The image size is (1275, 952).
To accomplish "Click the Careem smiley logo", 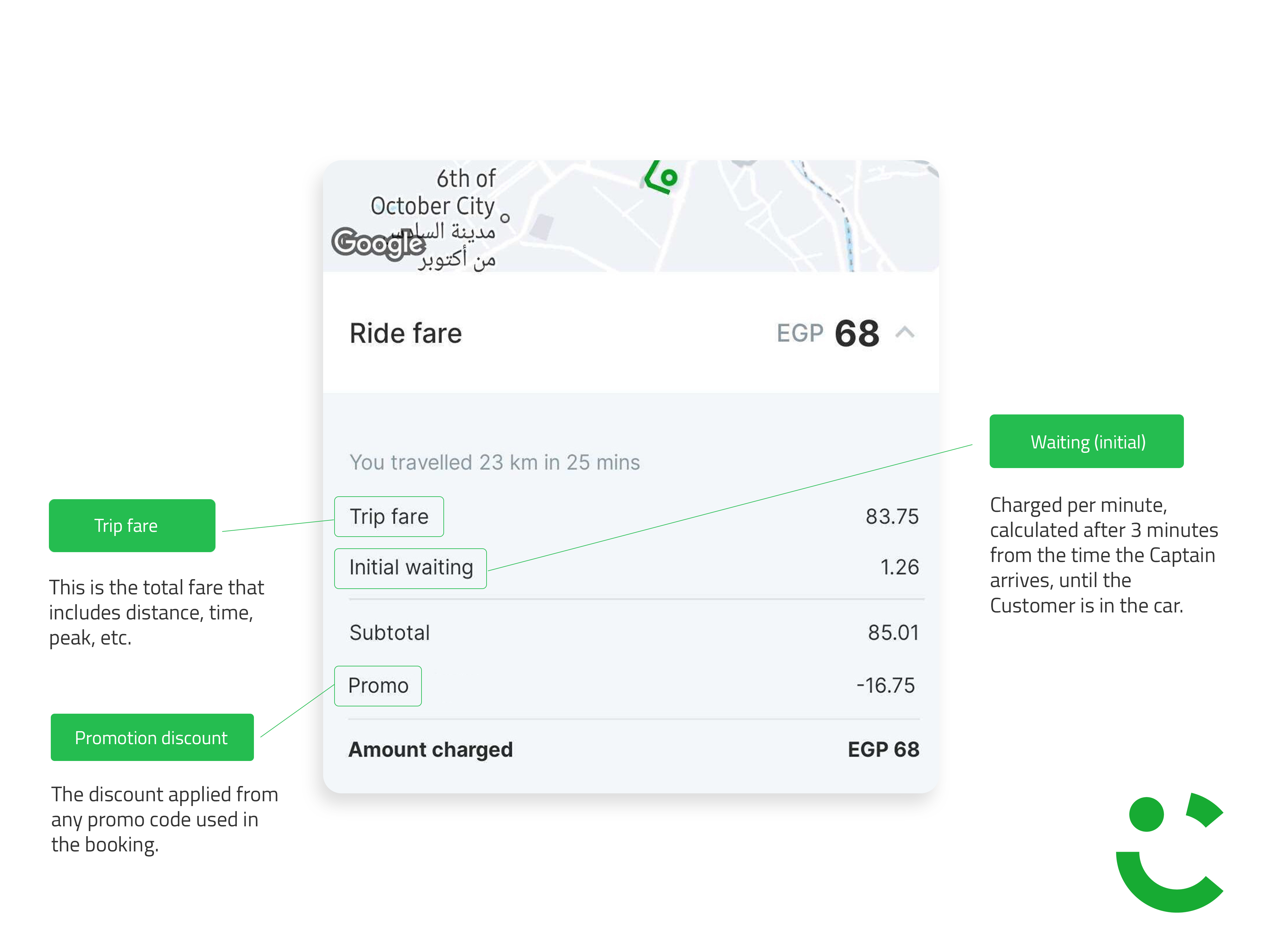I will pos(1170,852).
